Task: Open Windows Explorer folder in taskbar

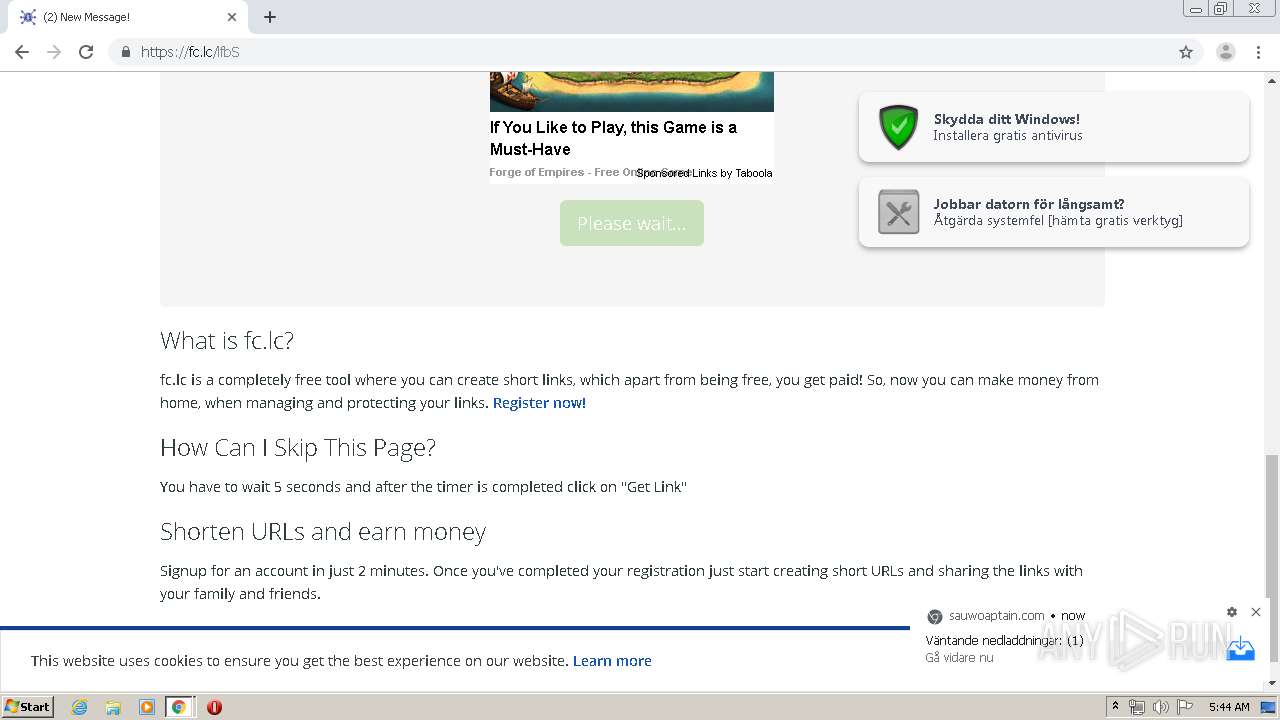Action: [113, 707]
